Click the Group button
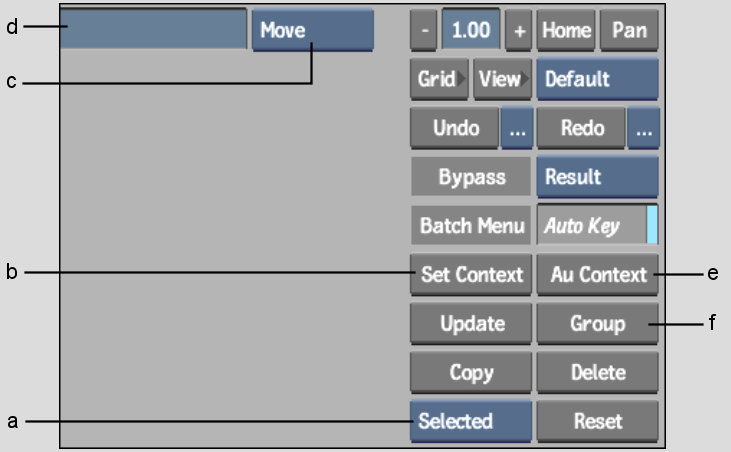The width and height of the screenshot is (731, 452). click(x=598, y=323)
